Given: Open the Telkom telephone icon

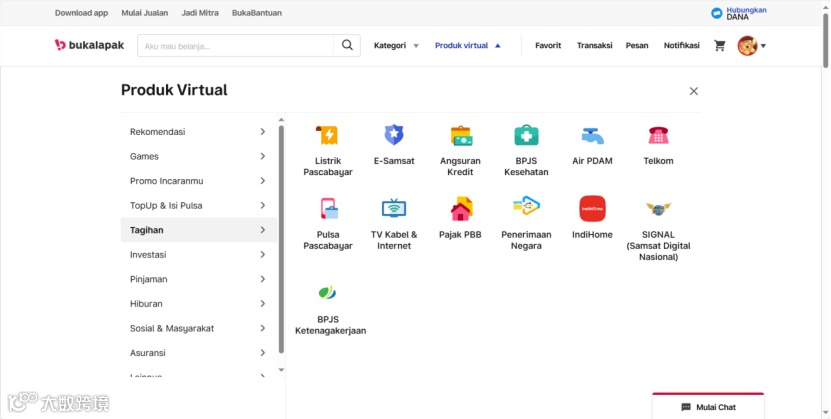Looking at the screenshot, I should pyautogui.click(x=658, y=136).
